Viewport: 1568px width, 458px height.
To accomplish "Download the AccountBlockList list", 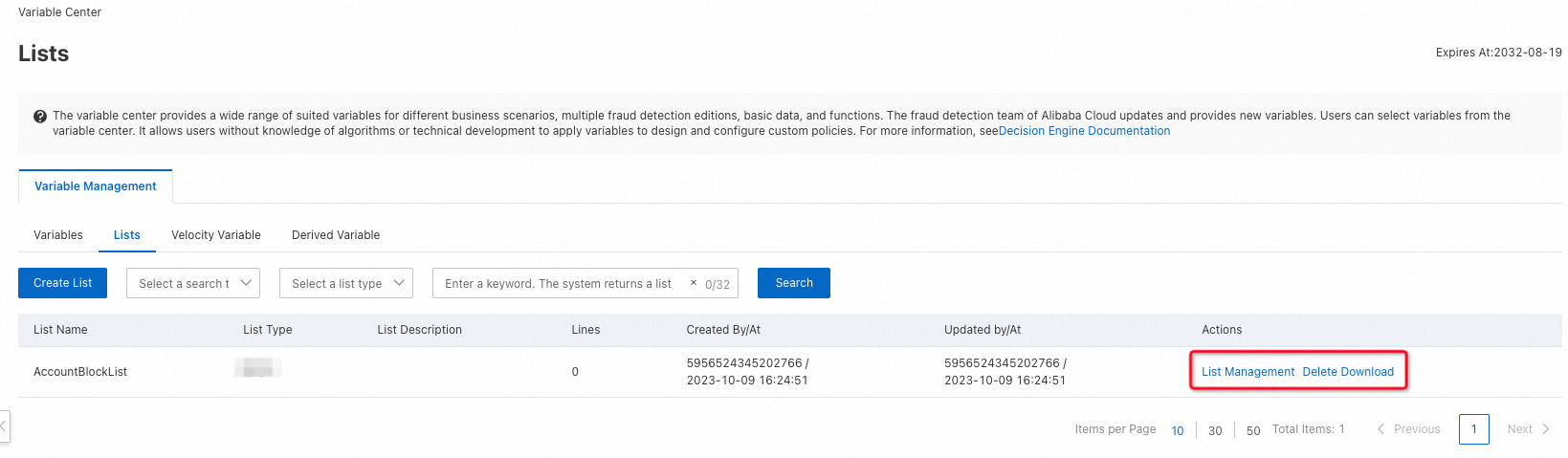I will click(1368, 372).
